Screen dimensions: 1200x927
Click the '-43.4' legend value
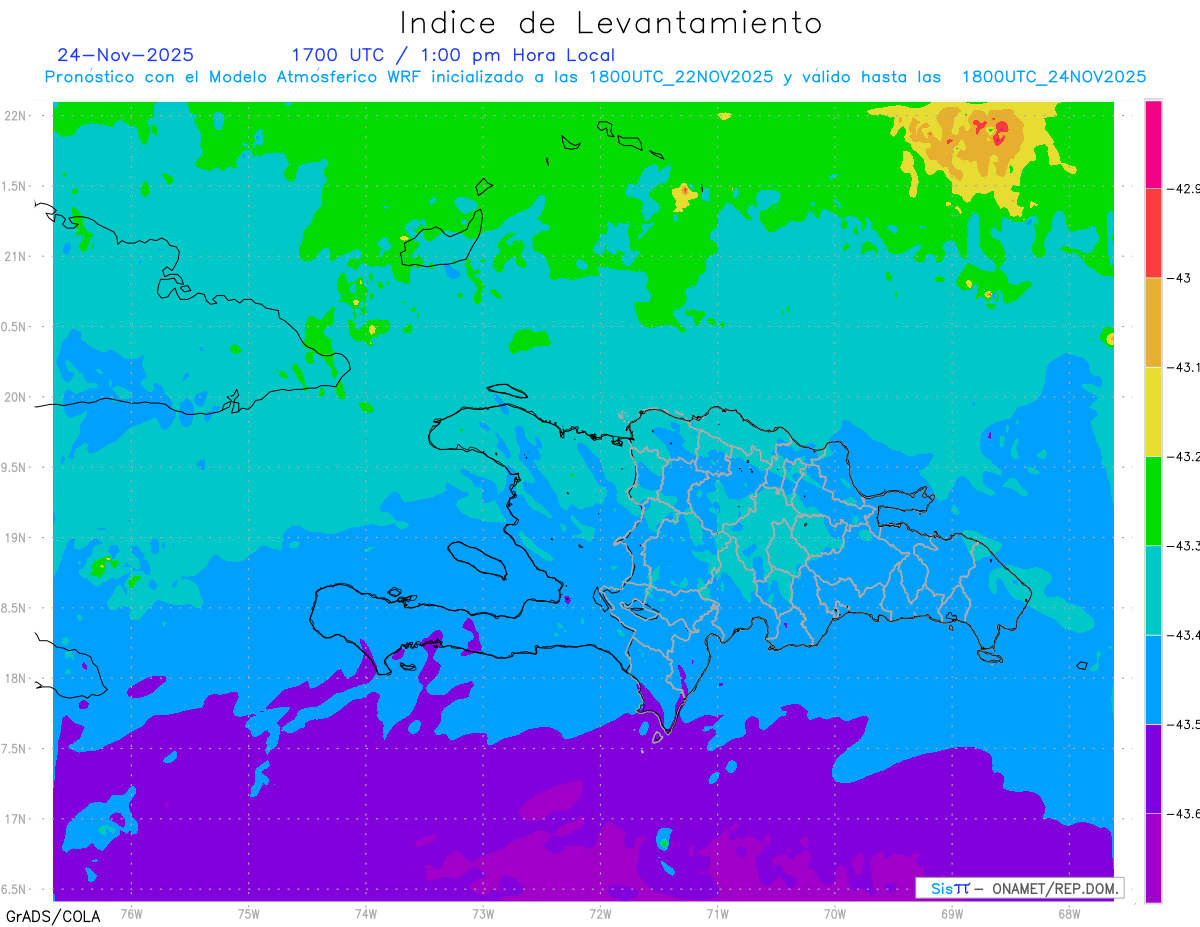pos(1184,635)
